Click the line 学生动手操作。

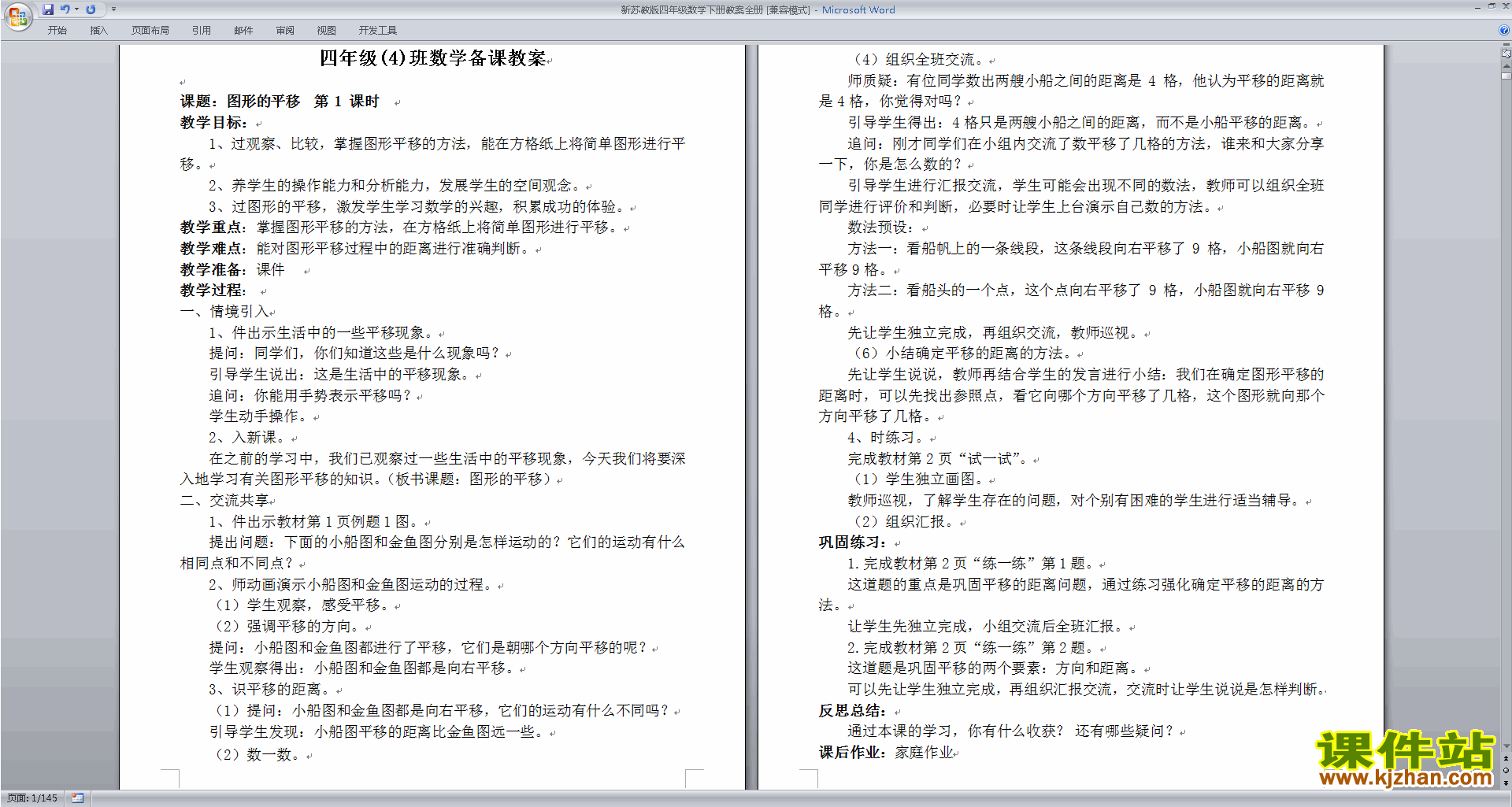pos(258,416)
